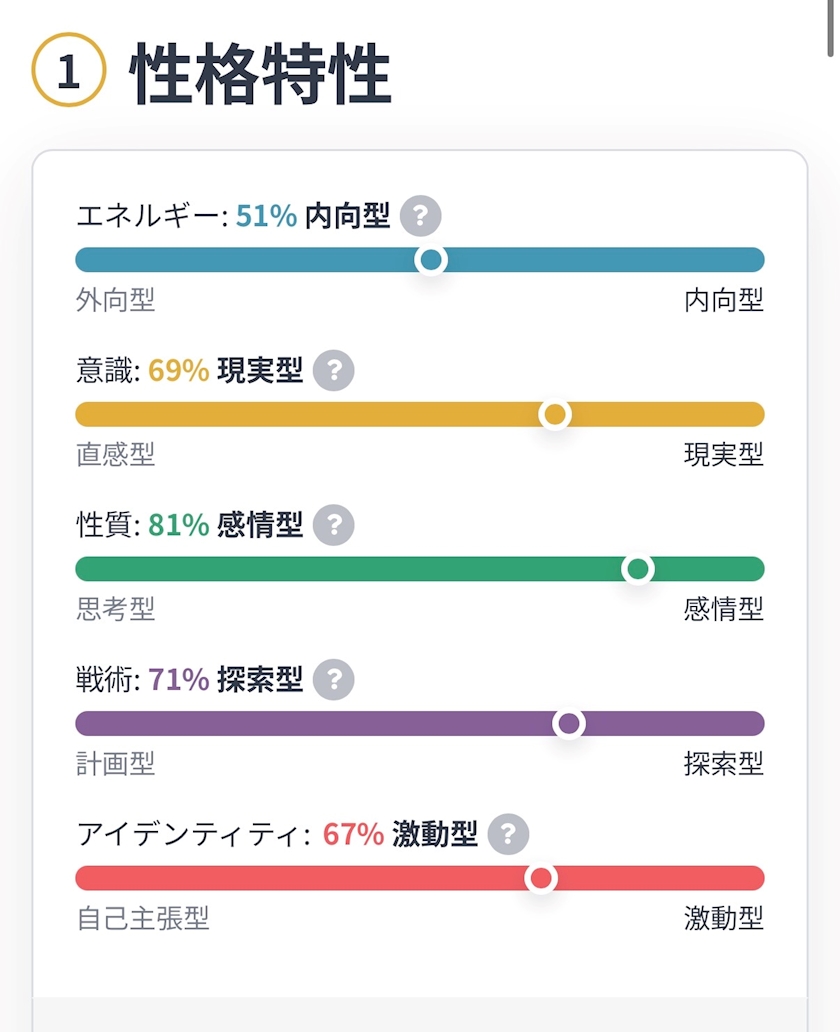The image size is (840, 1032).
Task: Click the blue エネルギー slider handle
Action: (431, 260)
